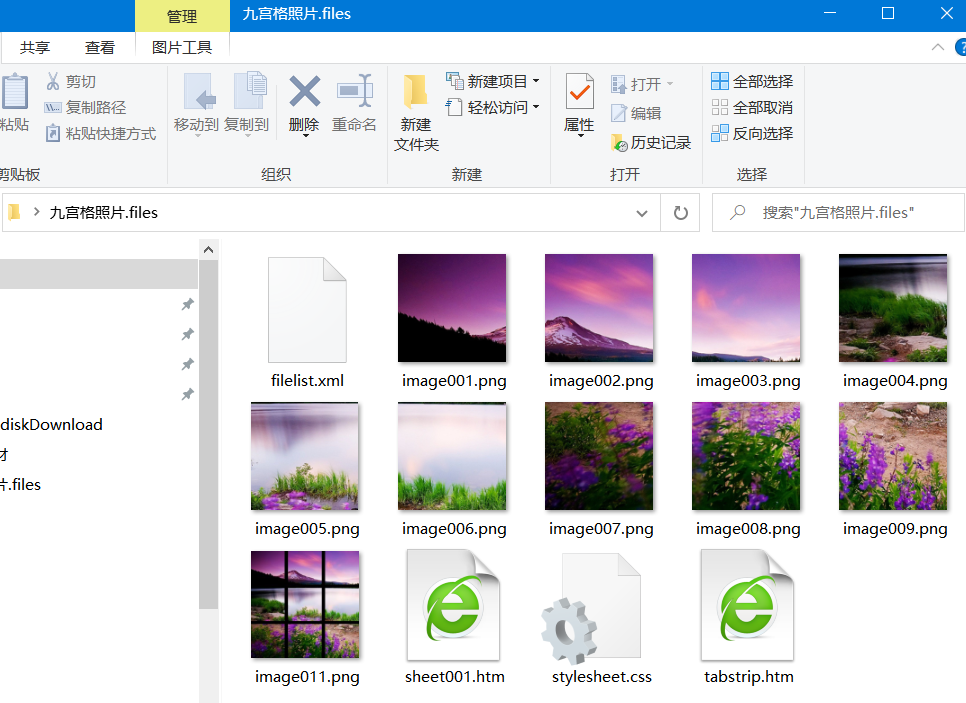The image size is (966, 703).
Task: Click 九宫格照片.files in the address path
Action: [x=104, y=213]
